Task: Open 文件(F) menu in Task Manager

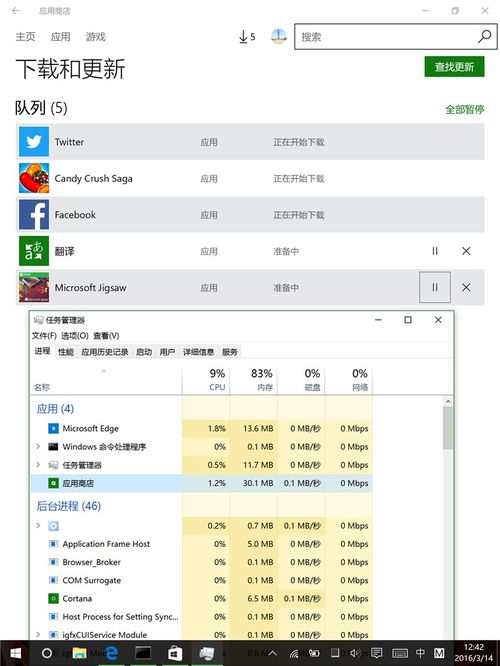Action: click(x=44, y=336)
